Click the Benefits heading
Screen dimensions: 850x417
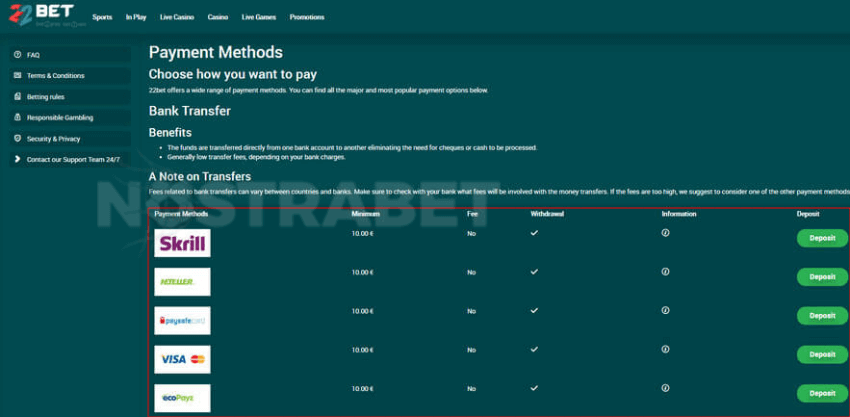click(x=170, y=133)
